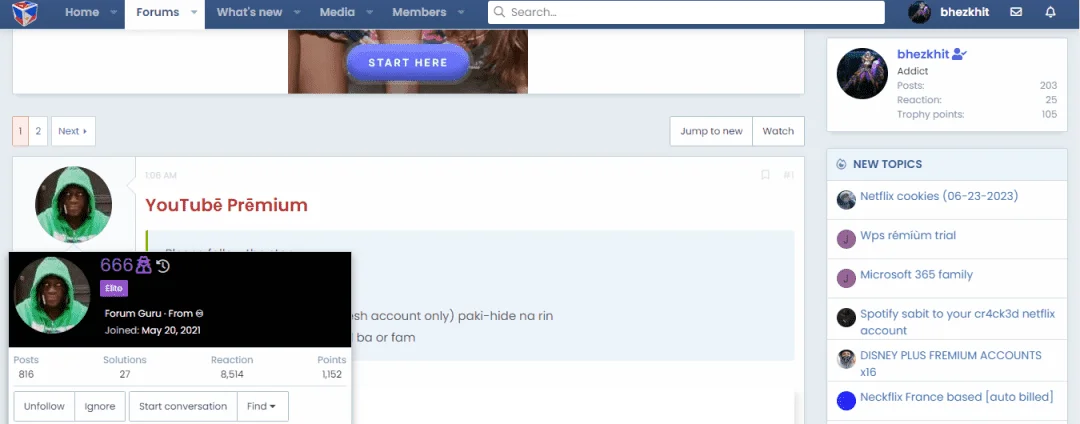Open the Home tab

coord(82,12)
